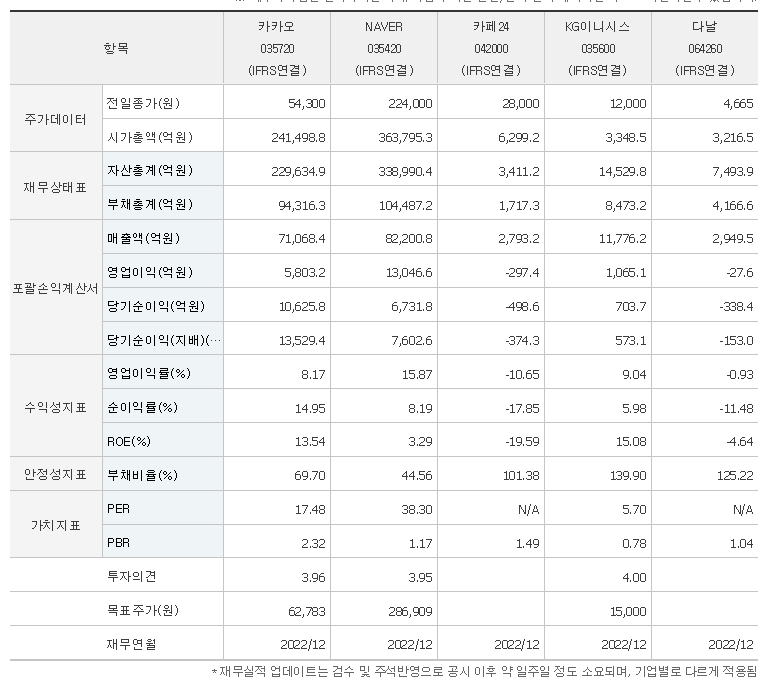
Task: Click total assets value 229,634.9
Action: (x=298, y=171)
